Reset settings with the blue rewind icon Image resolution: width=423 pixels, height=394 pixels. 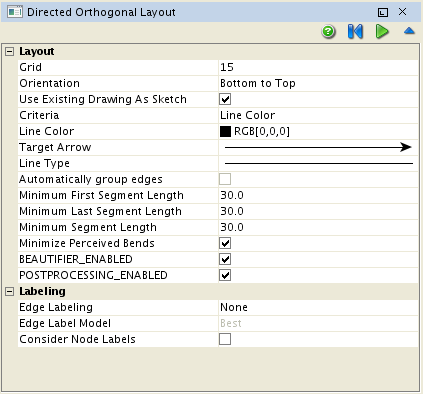tap(355, 32)
